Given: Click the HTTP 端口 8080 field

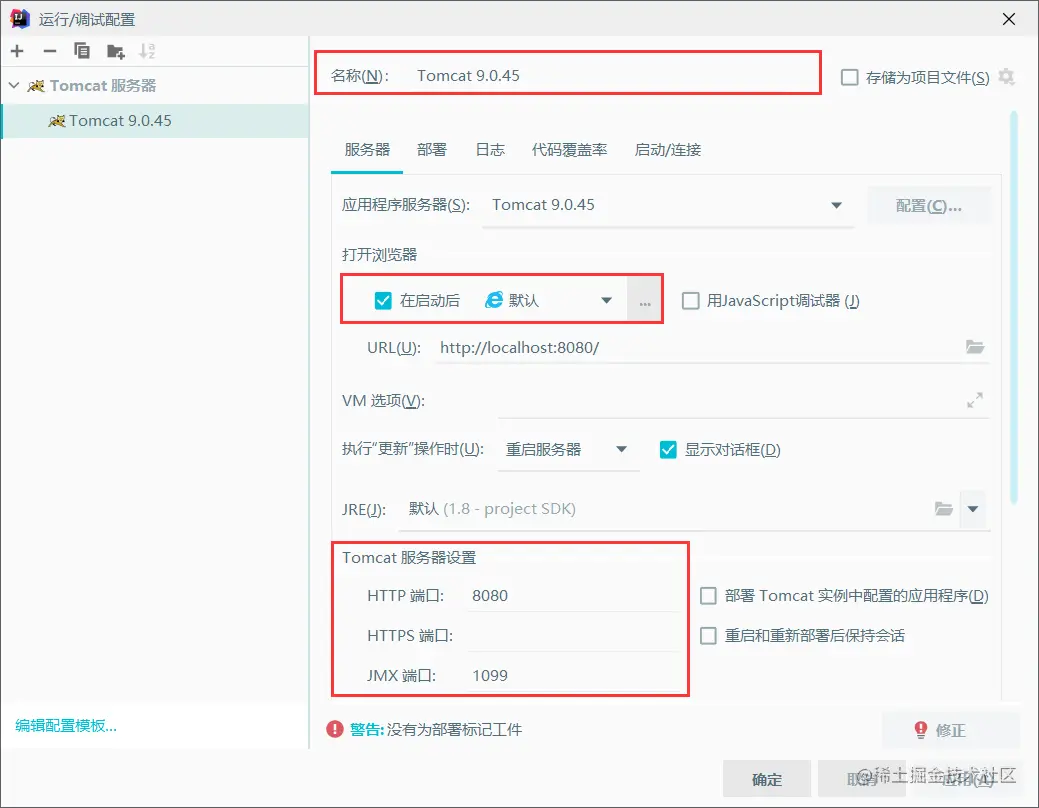Looking at the screenshot, I should (x=574, y=596).
